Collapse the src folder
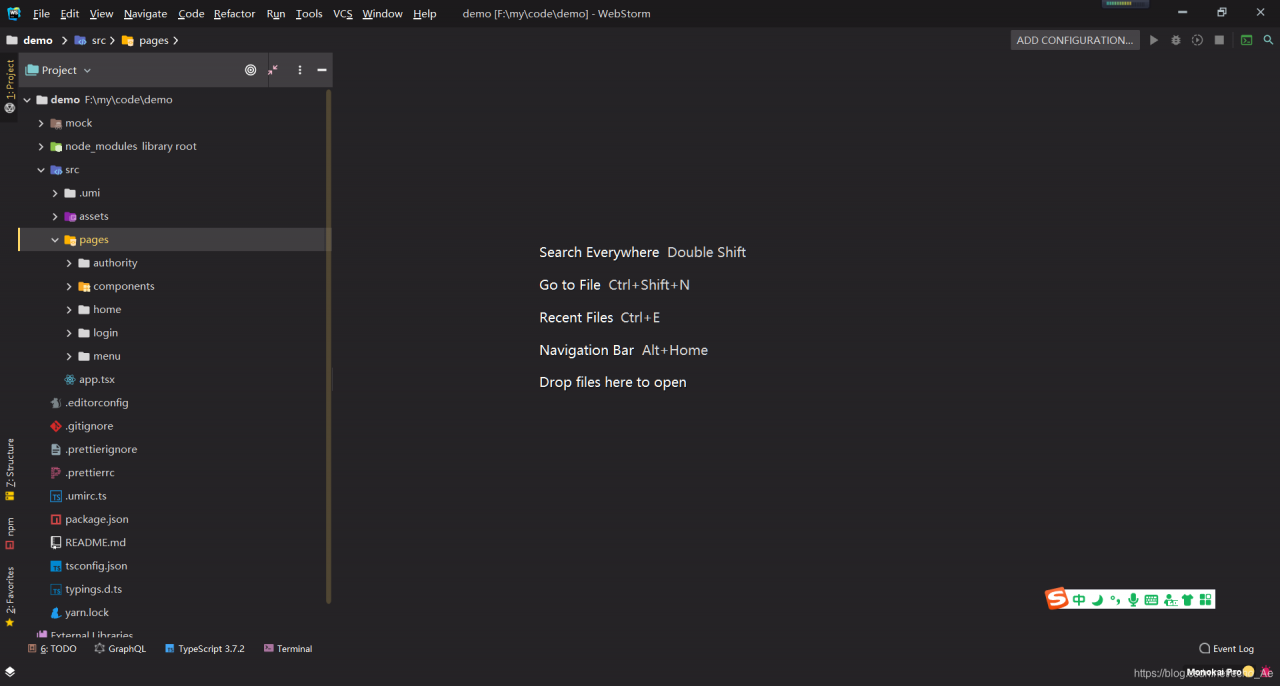 (x=41, y=170)
